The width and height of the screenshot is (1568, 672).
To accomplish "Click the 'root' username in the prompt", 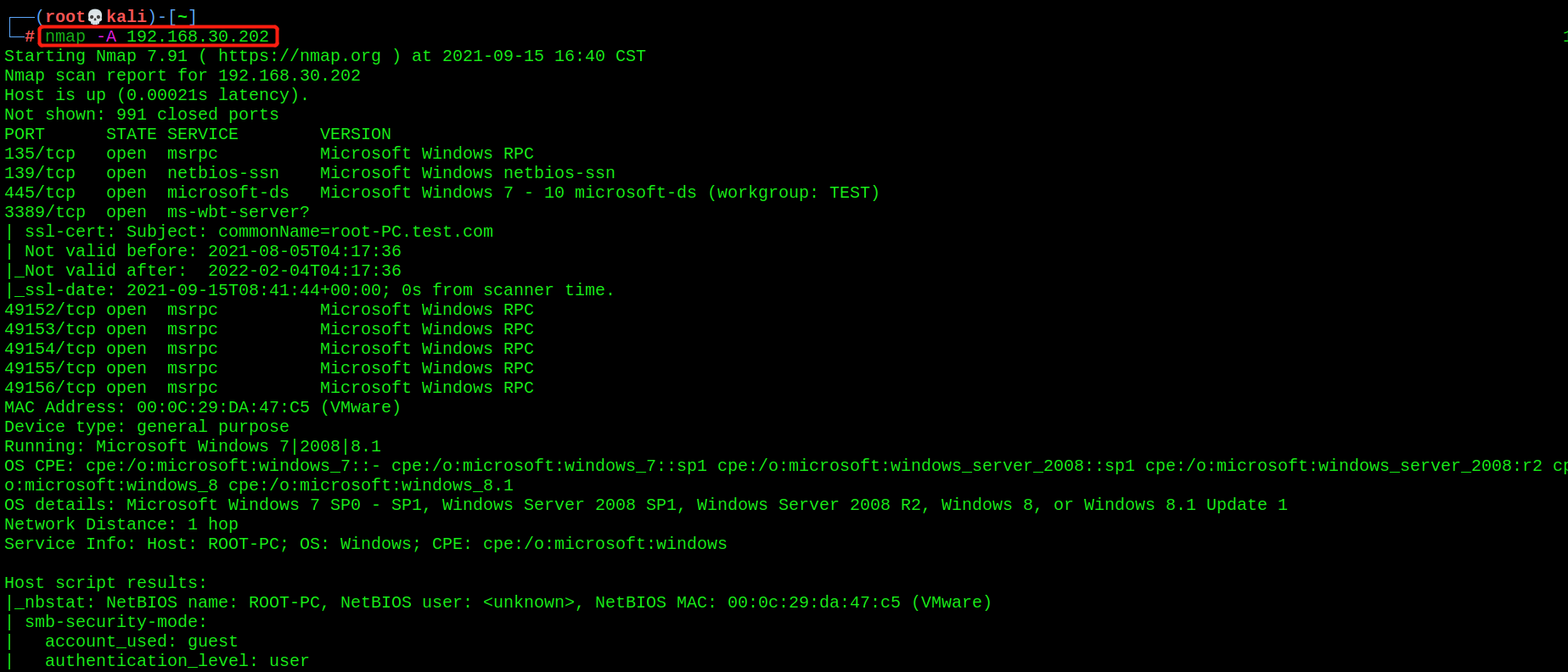I will pos(65,17).
